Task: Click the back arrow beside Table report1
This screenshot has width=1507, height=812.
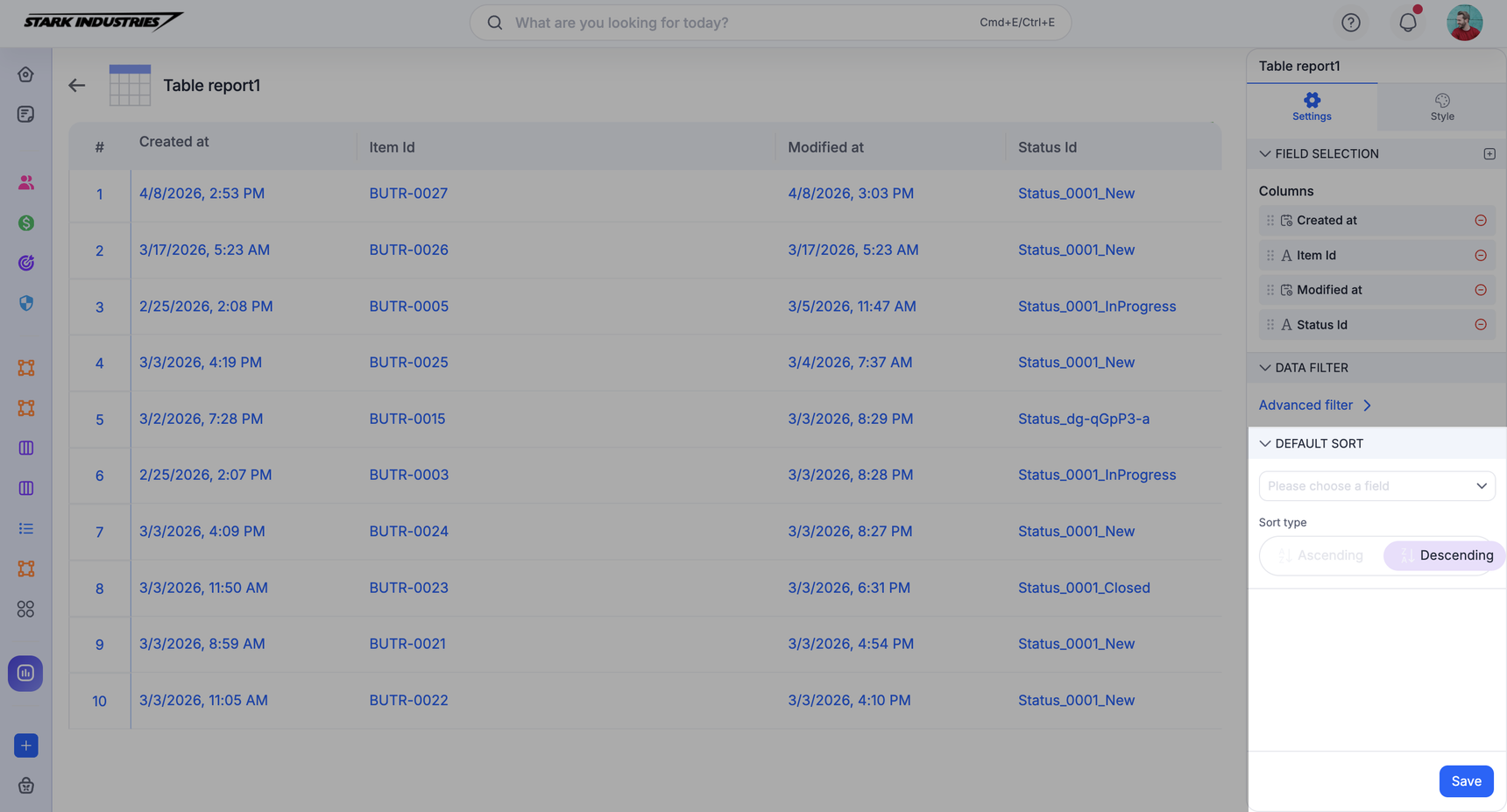Action: (77, 85)
